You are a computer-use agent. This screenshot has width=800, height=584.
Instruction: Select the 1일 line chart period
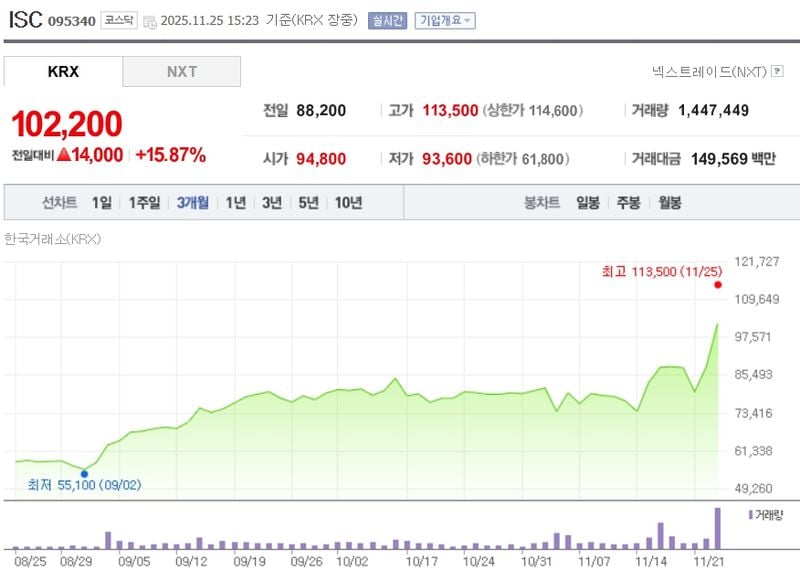tap(102, 202)
